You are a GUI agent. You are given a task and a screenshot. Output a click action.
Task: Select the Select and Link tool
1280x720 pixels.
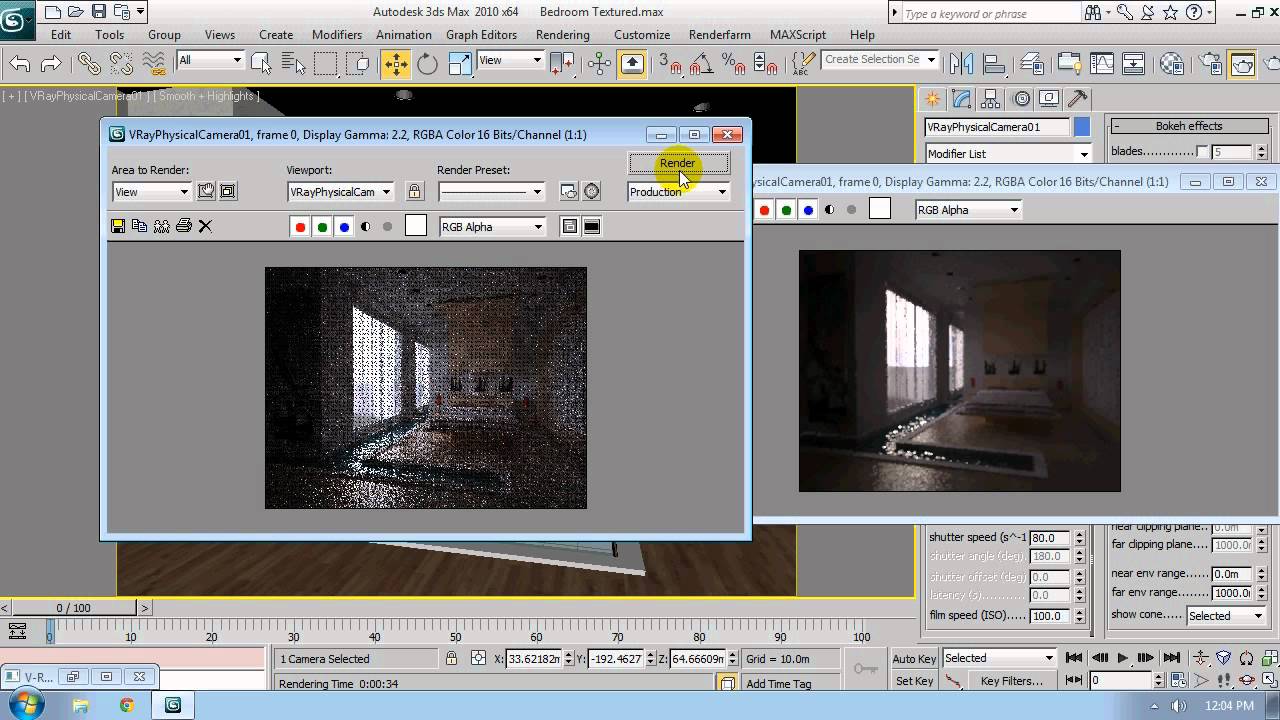[x=89, y=64]
